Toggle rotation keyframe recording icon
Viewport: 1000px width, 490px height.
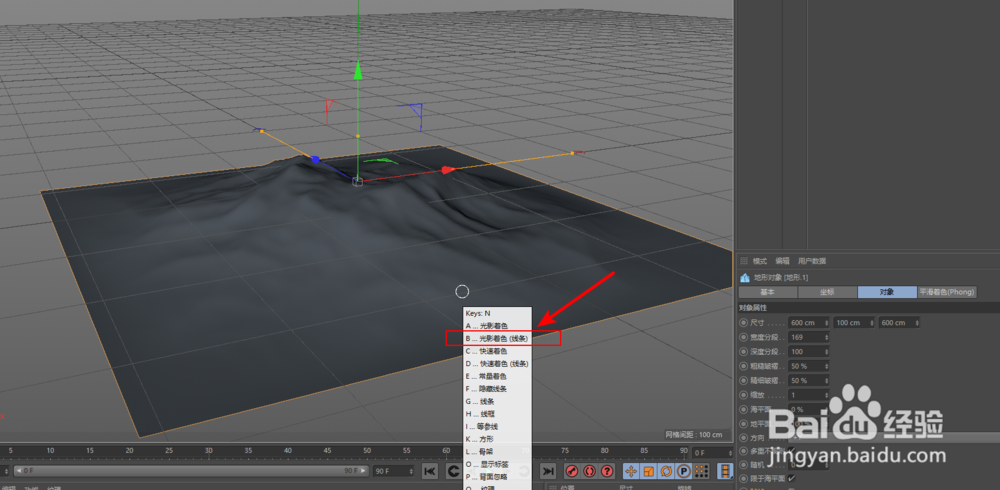[666, 471]
